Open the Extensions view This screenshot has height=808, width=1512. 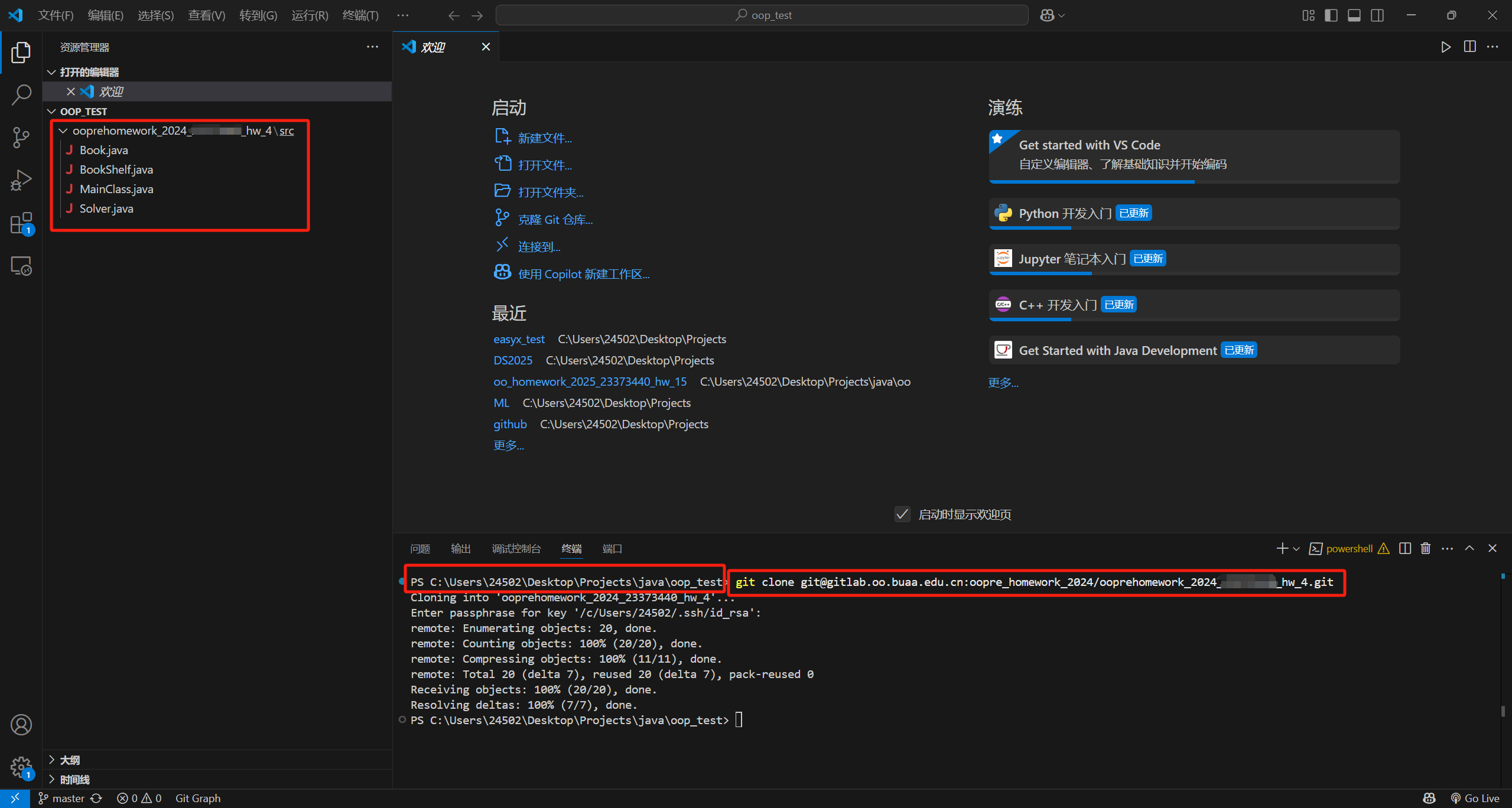click(x=21, y=224)
